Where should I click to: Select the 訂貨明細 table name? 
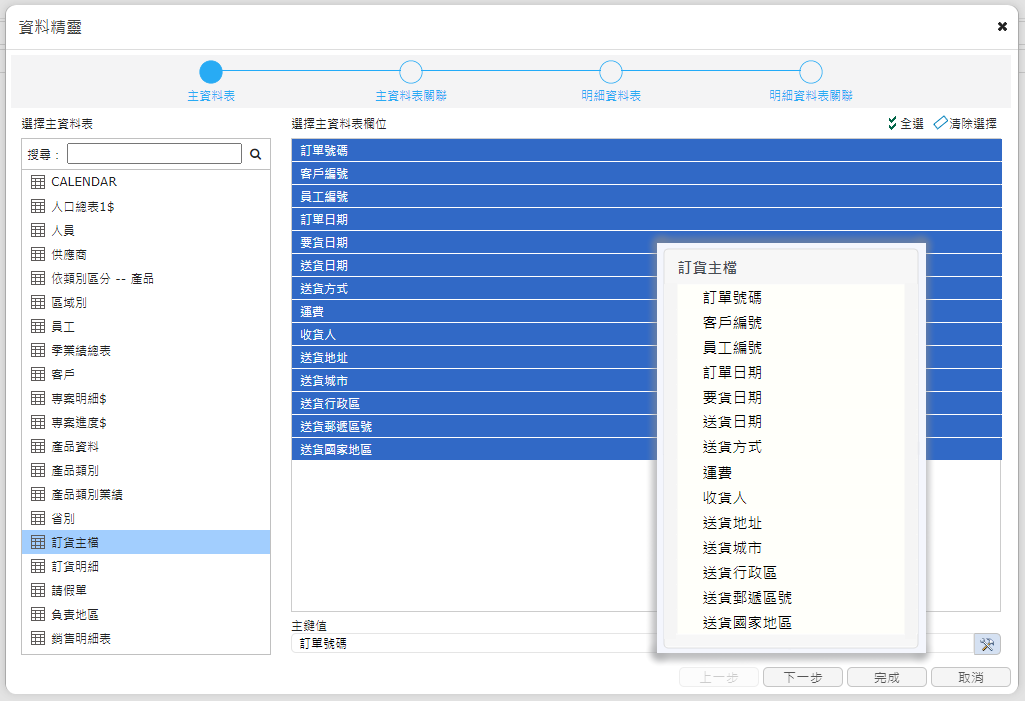(75, 566)
